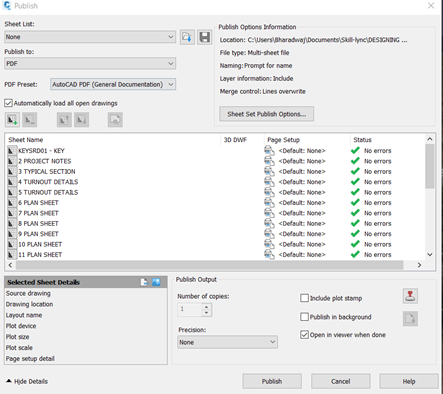
Task: Click the layout icon beside 11 PLAN SHEET
Action: 12,255
